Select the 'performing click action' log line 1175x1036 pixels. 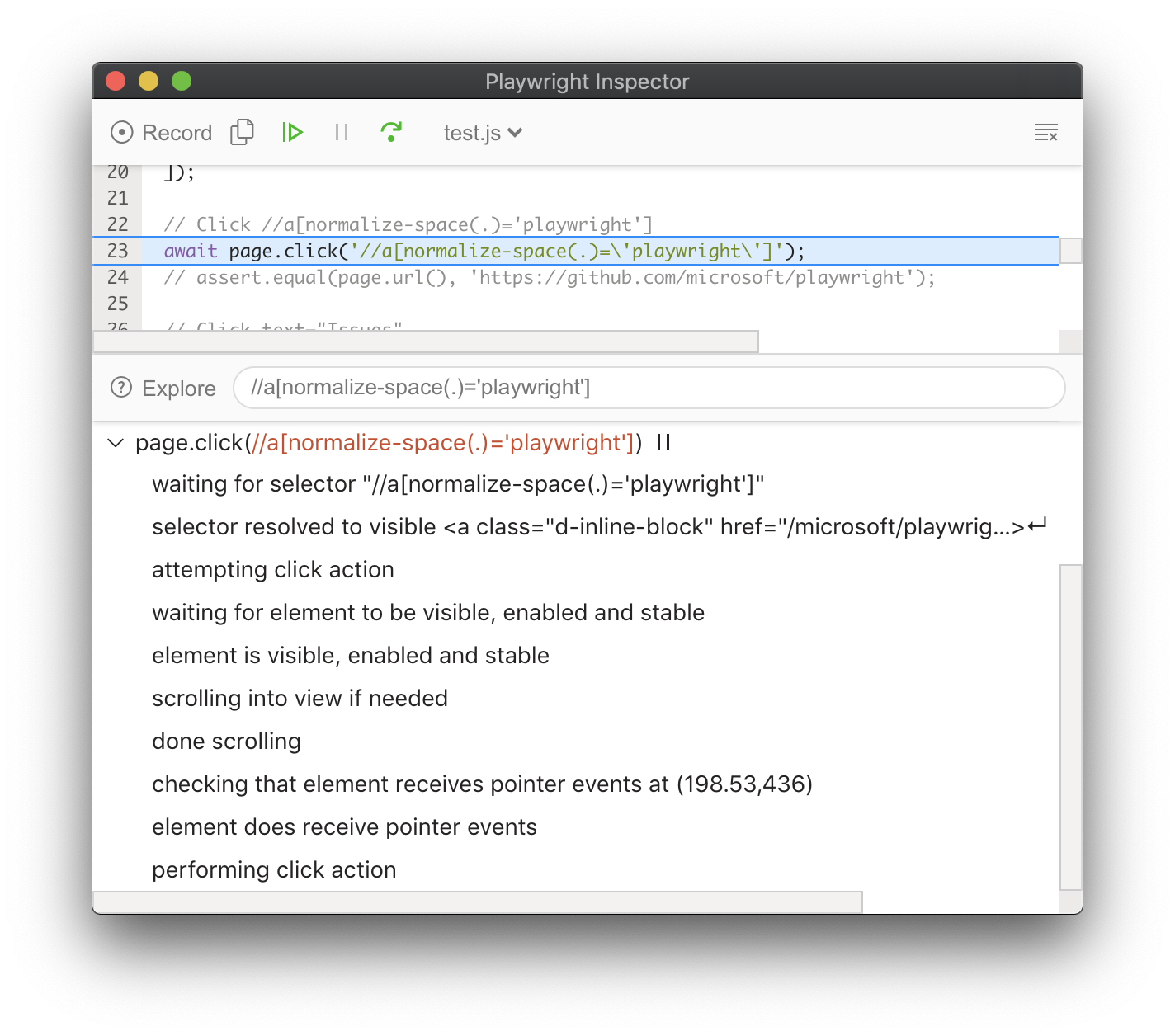274,870
